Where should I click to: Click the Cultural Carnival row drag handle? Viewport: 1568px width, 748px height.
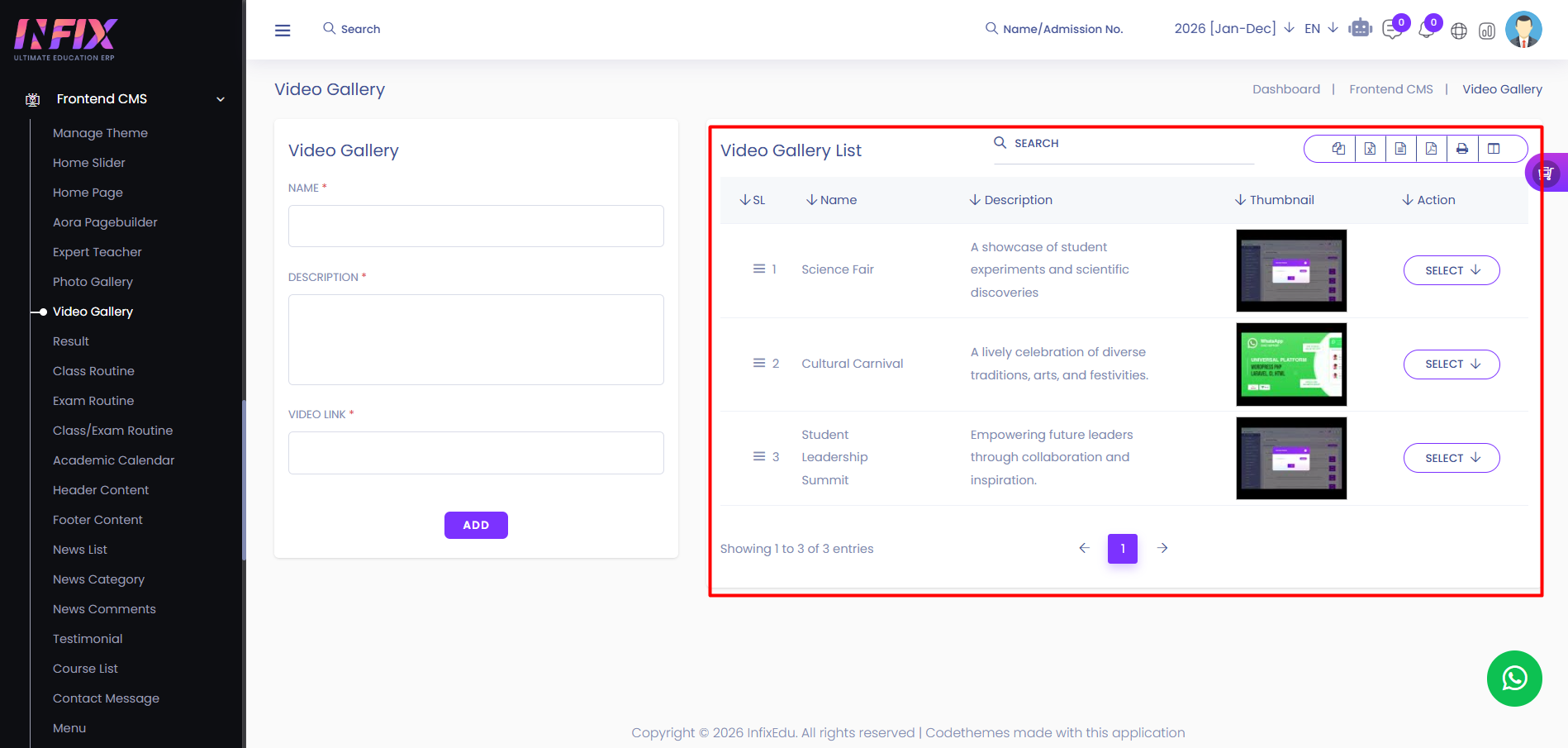(x=758, y=363)
